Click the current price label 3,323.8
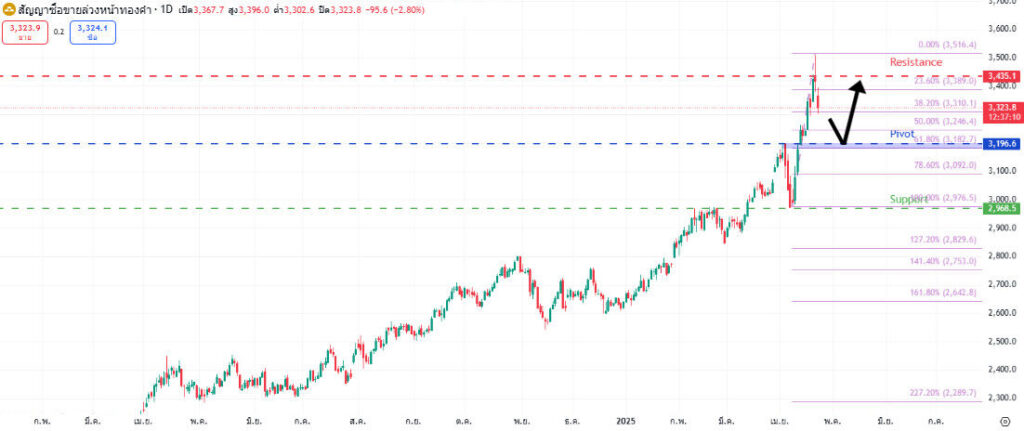This screenshot has width=1024, height=431. click(1002, 107)
